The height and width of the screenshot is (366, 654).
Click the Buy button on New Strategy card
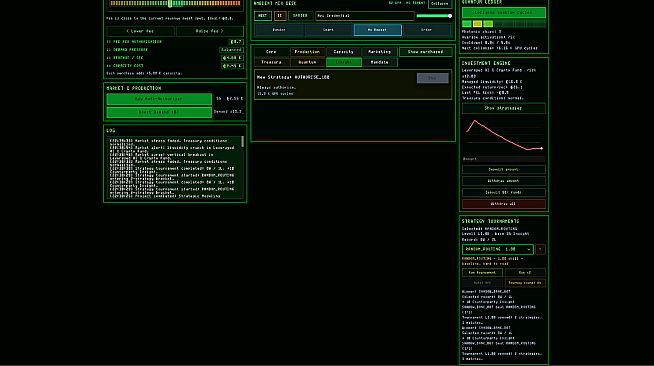[x=433, y=78]
